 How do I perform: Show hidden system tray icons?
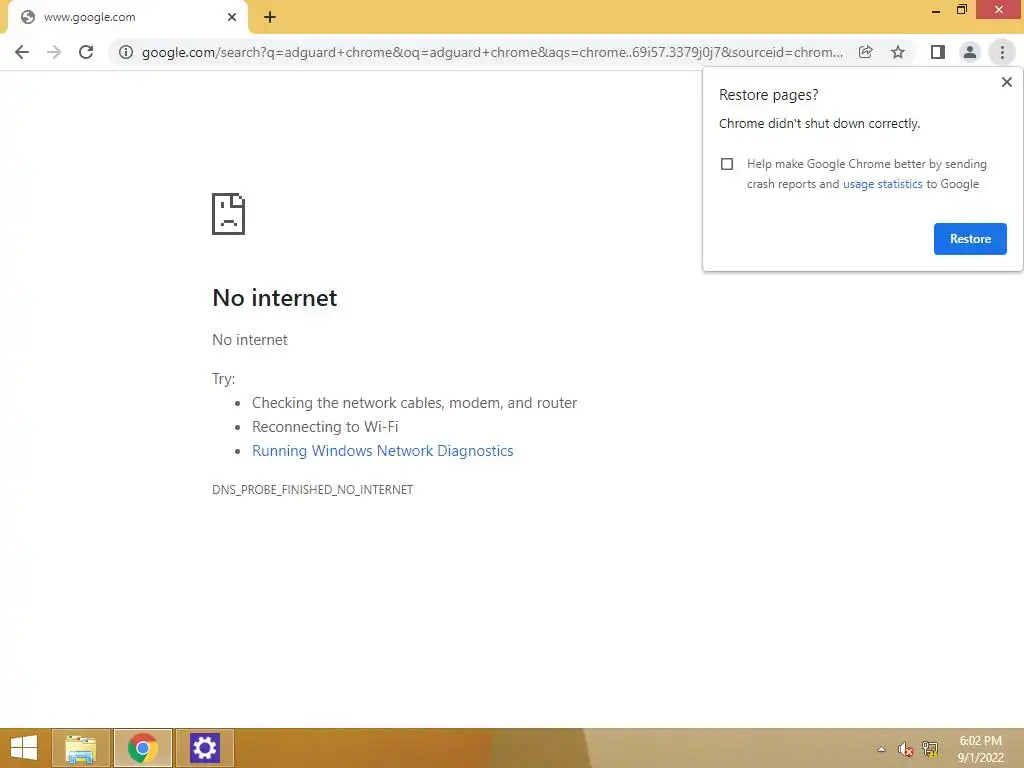coord(882,749)
